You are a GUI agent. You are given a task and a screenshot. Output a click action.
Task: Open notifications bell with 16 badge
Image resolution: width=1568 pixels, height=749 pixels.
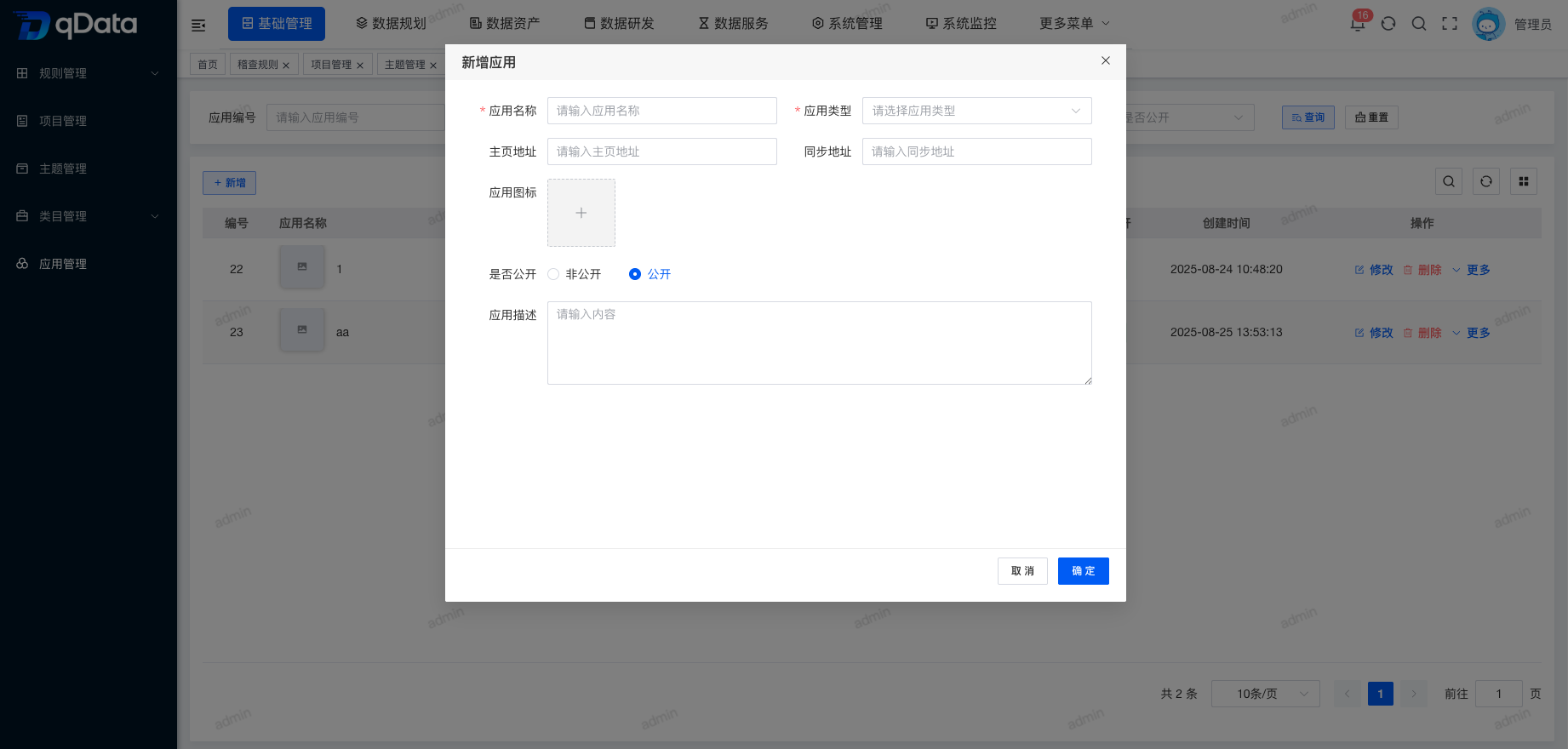(1359, 22)
